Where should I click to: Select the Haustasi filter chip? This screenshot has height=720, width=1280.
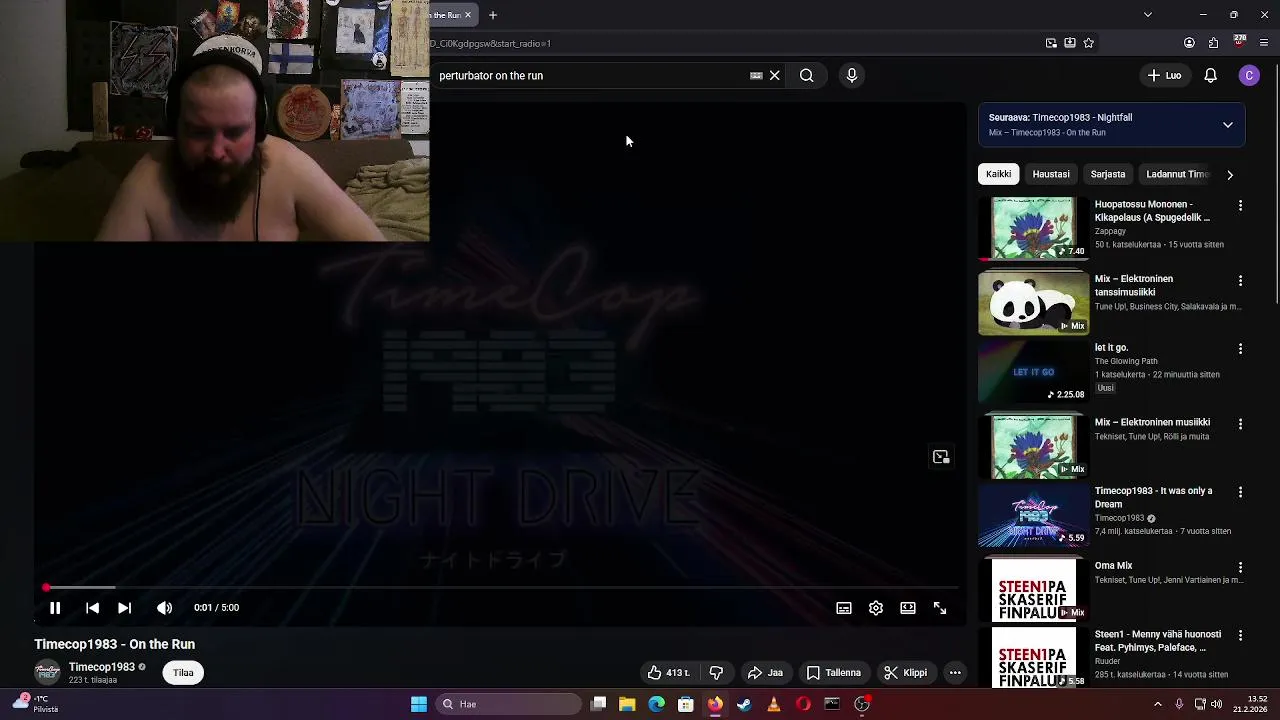pos(1051,174)
